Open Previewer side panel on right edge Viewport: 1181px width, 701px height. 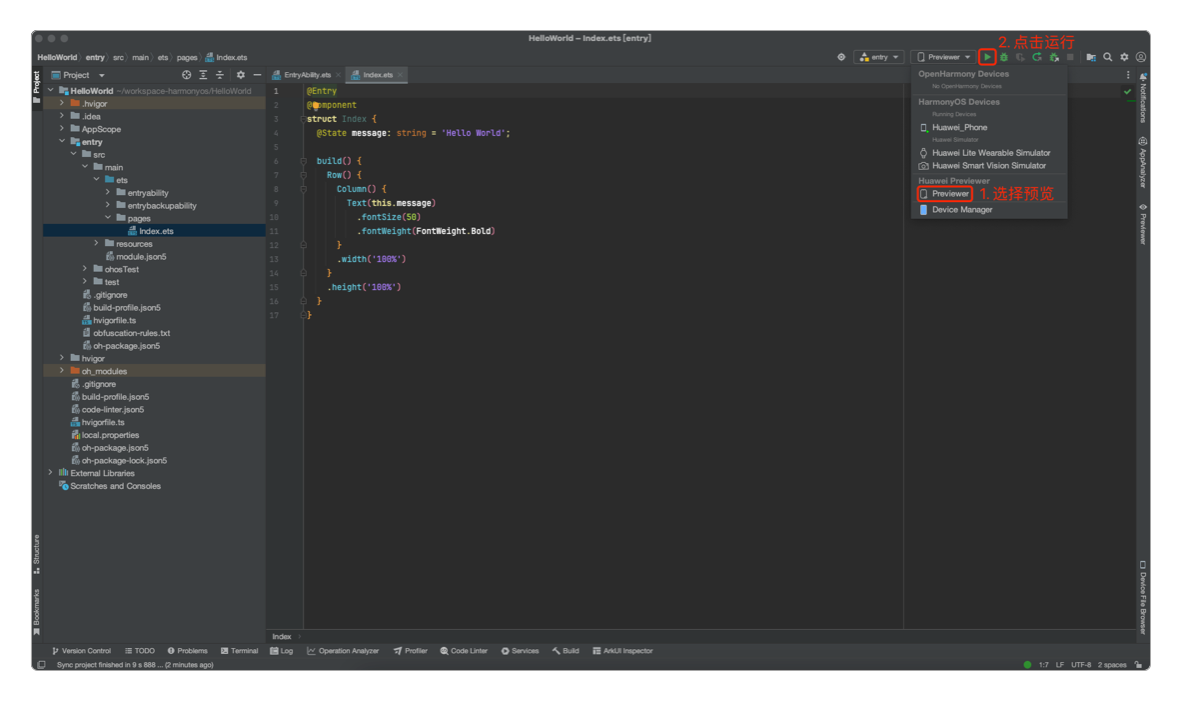coord(1143,224)
